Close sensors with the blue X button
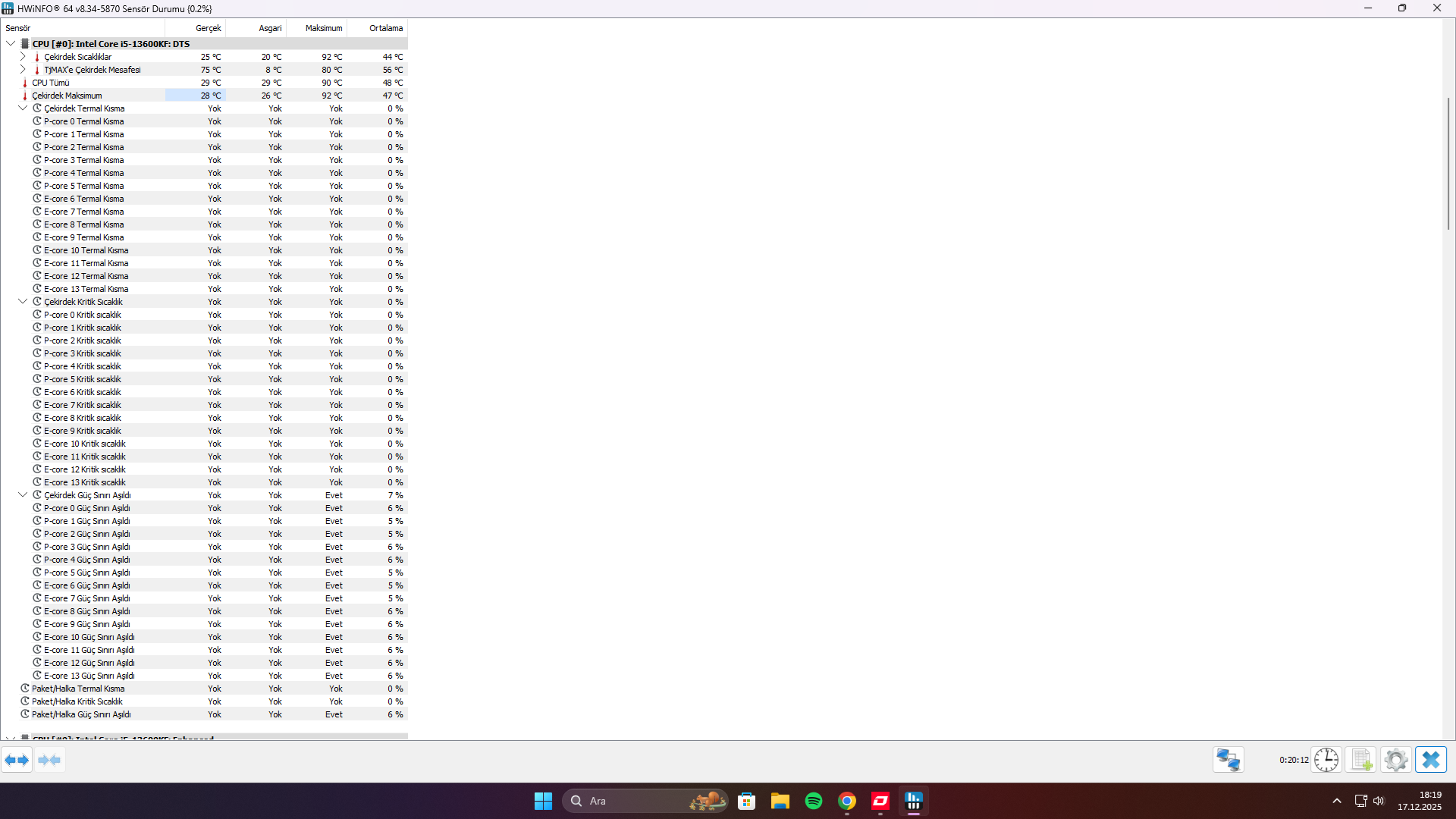 pyautogui.click(x=1431, y=760)
